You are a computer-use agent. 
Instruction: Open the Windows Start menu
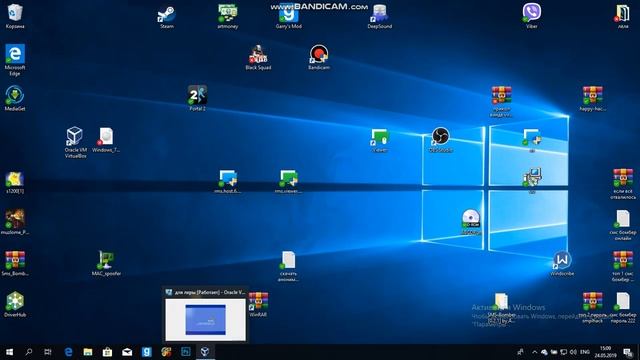click(x=9, y=352)
